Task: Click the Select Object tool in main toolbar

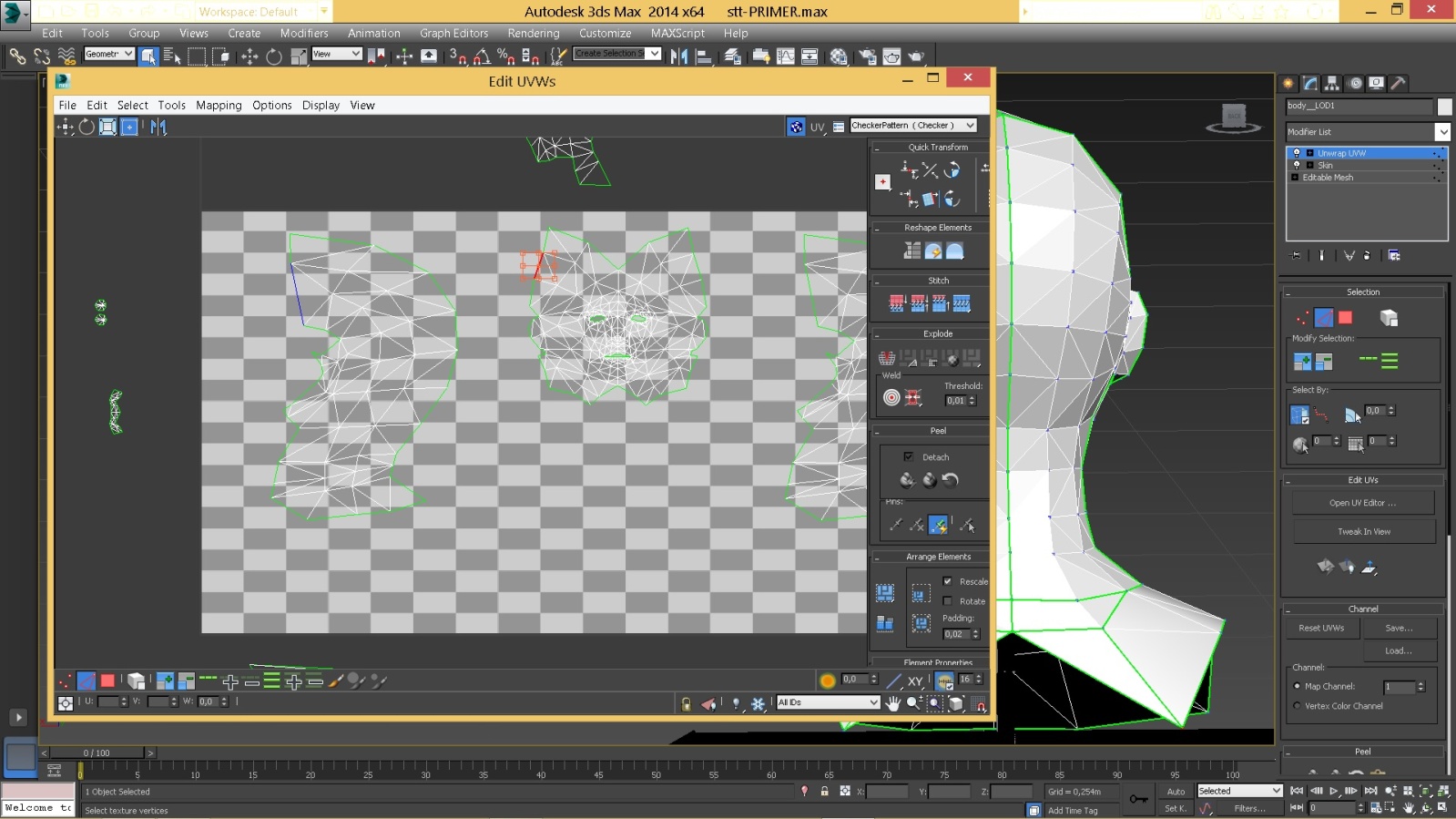Action: click(148, 56)
